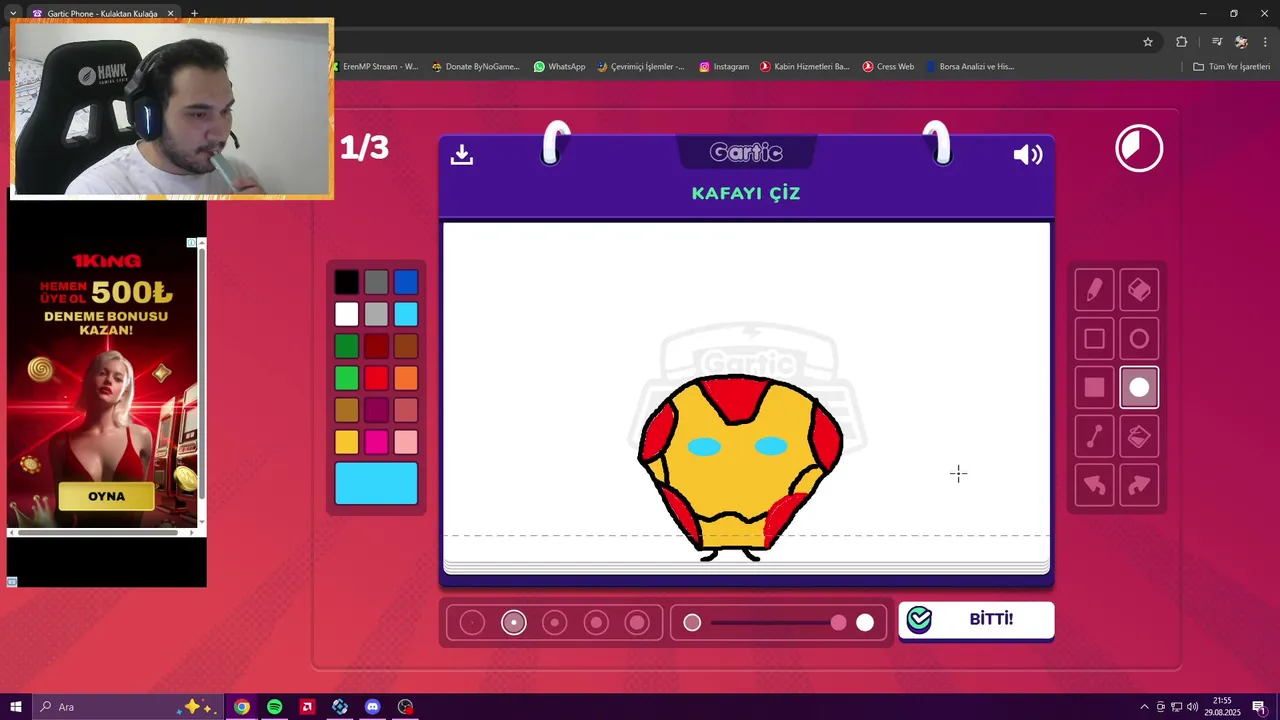This screenshot has width=1280, height=720.
Task: Select the eraser tool
Action: tap(1139, 290)
